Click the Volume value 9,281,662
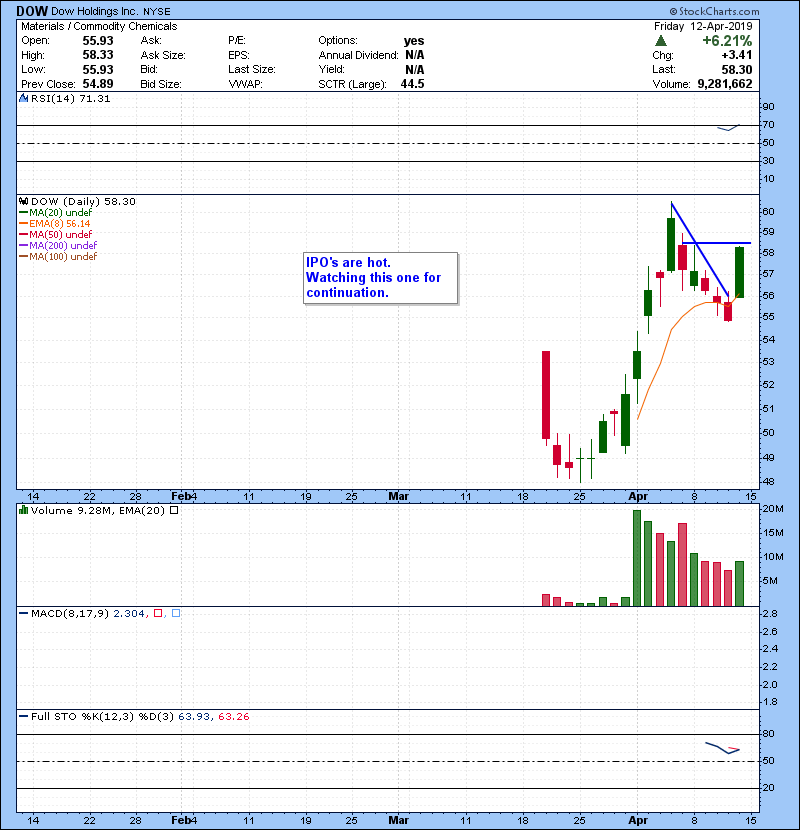The height and width of the screenshot is (830, 800). 725,84
